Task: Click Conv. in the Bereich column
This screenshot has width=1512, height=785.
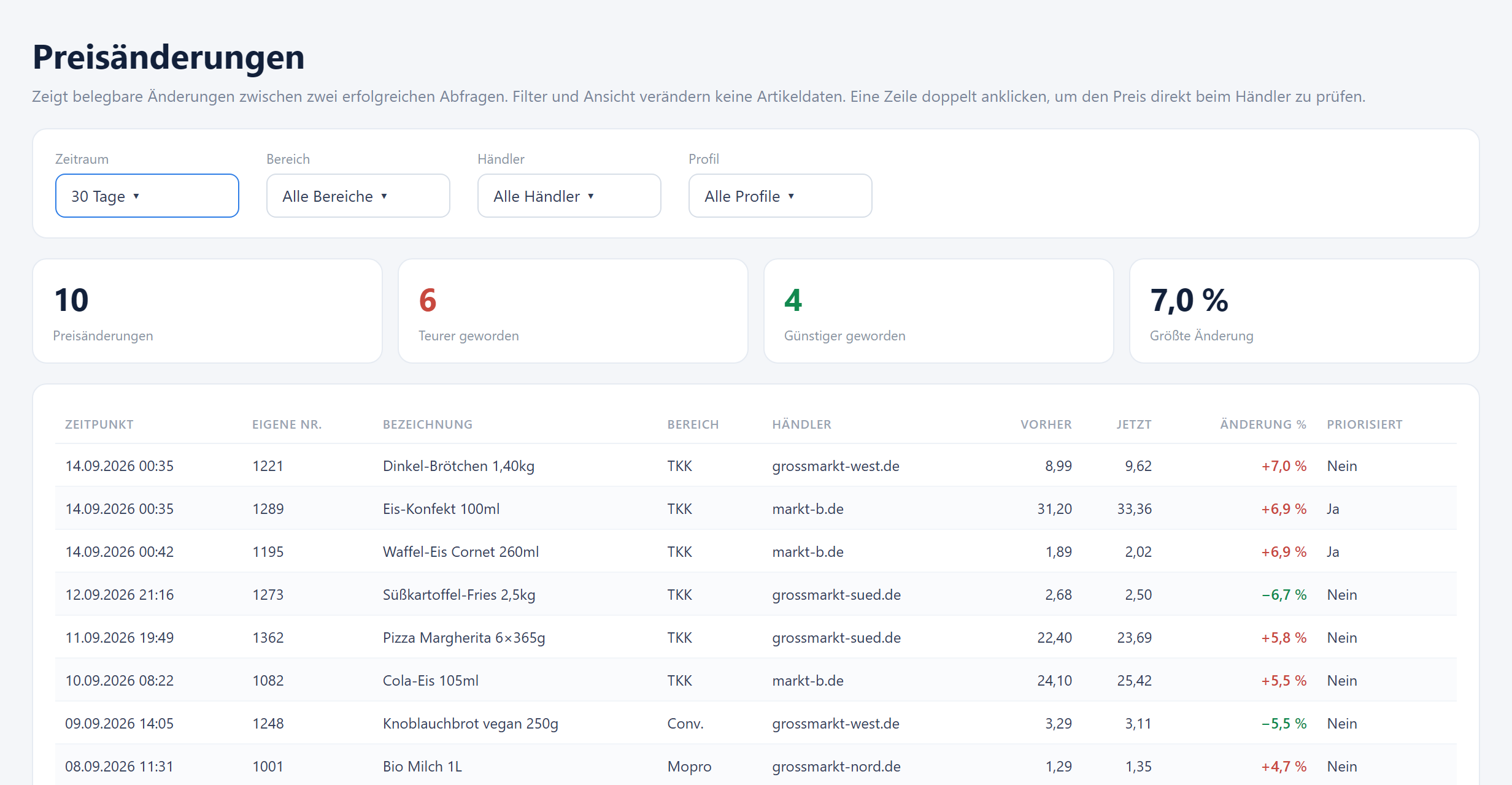Action: (685, 724)
